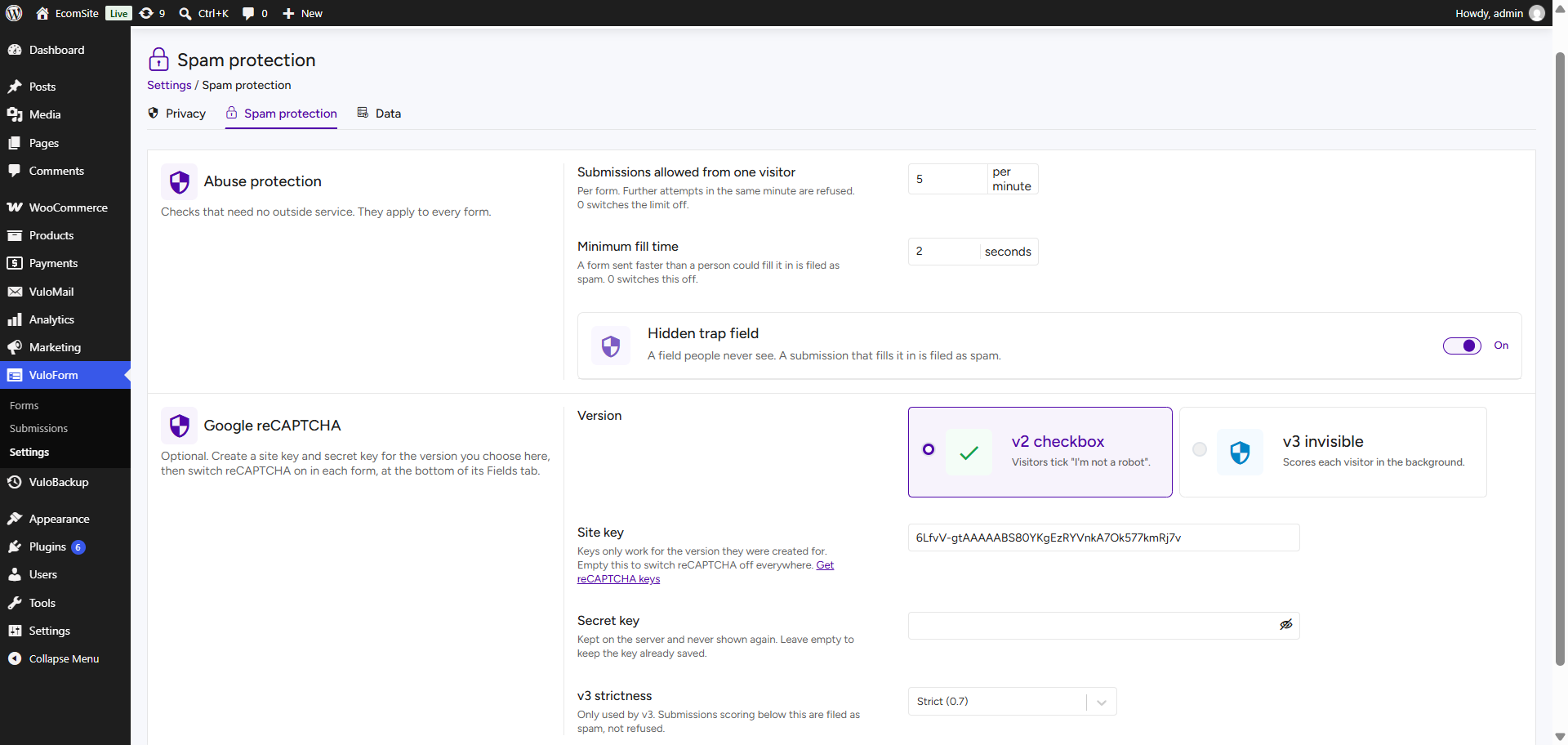This screenshot has height=745, width=1568.
Task: Go to Media in sidebar
Action: (x=65, y=114)
